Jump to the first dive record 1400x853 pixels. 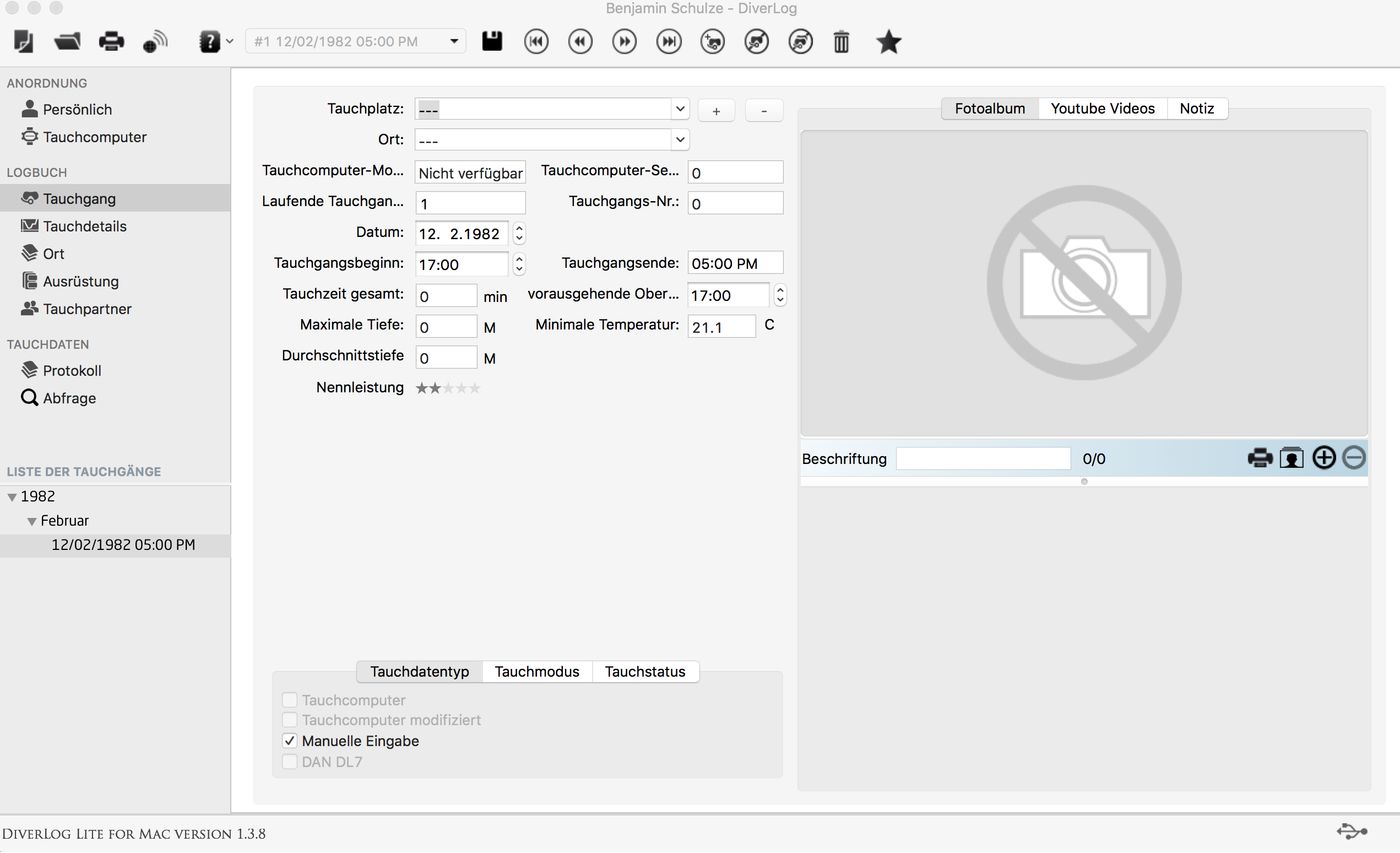click(x=536, y=42)
